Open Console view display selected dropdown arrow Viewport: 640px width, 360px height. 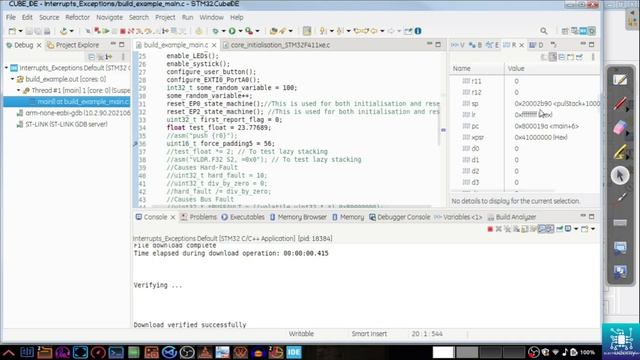(576, 229)
